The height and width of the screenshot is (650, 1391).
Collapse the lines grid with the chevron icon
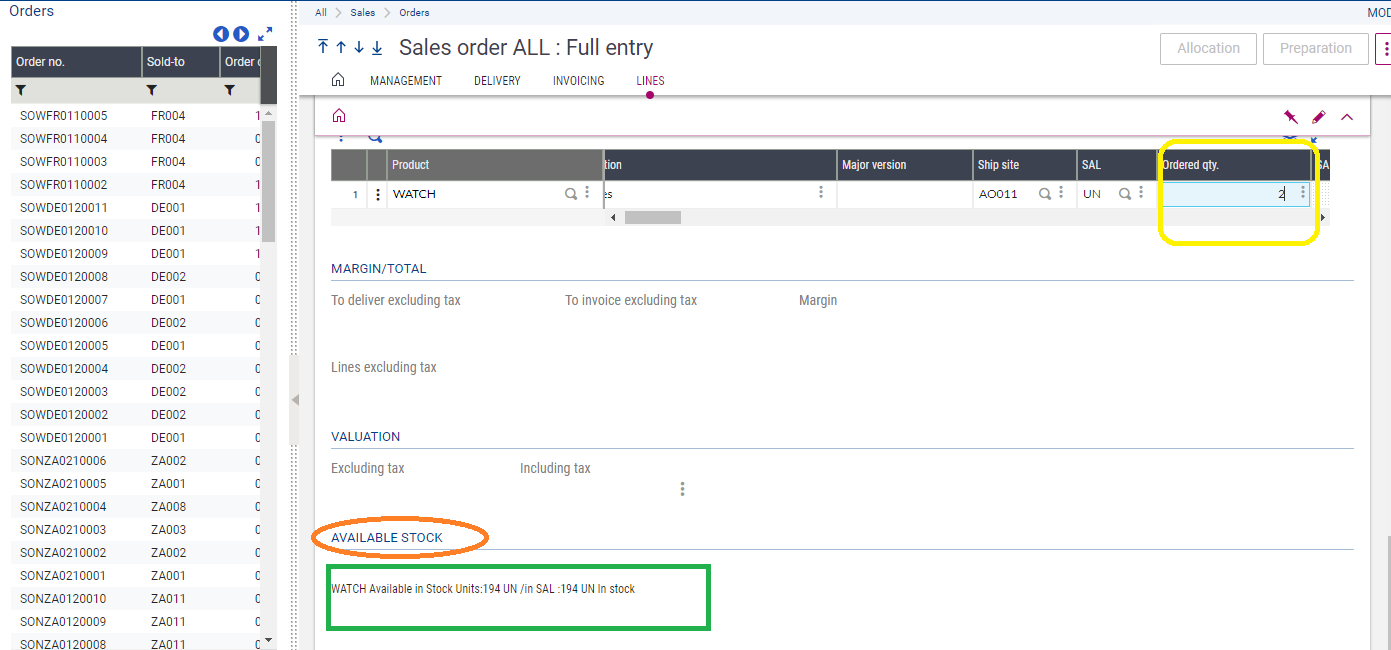coord(1347,116)
